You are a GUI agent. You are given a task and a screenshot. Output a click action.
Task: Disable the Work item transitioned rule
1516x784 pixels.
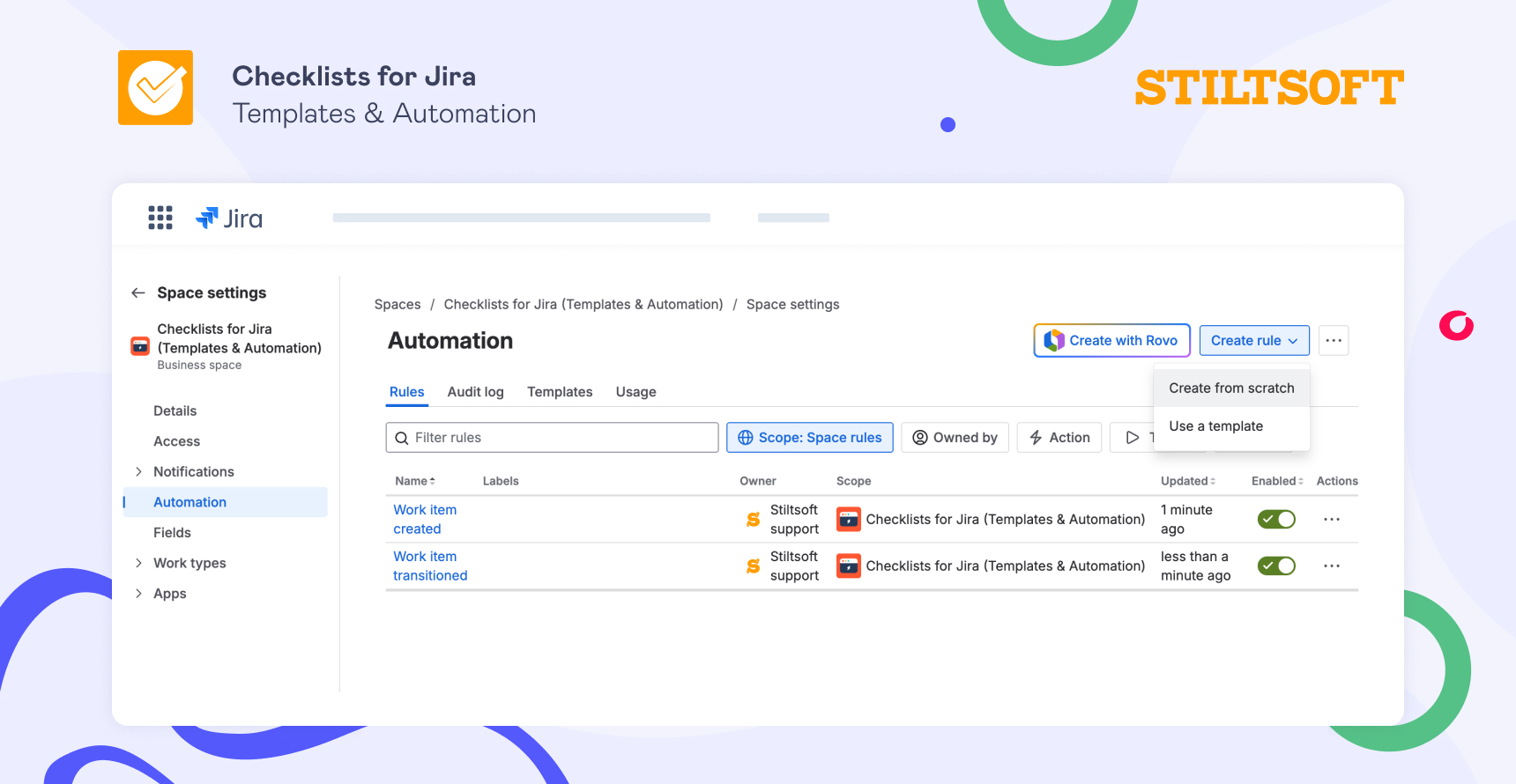[1276, 566]
